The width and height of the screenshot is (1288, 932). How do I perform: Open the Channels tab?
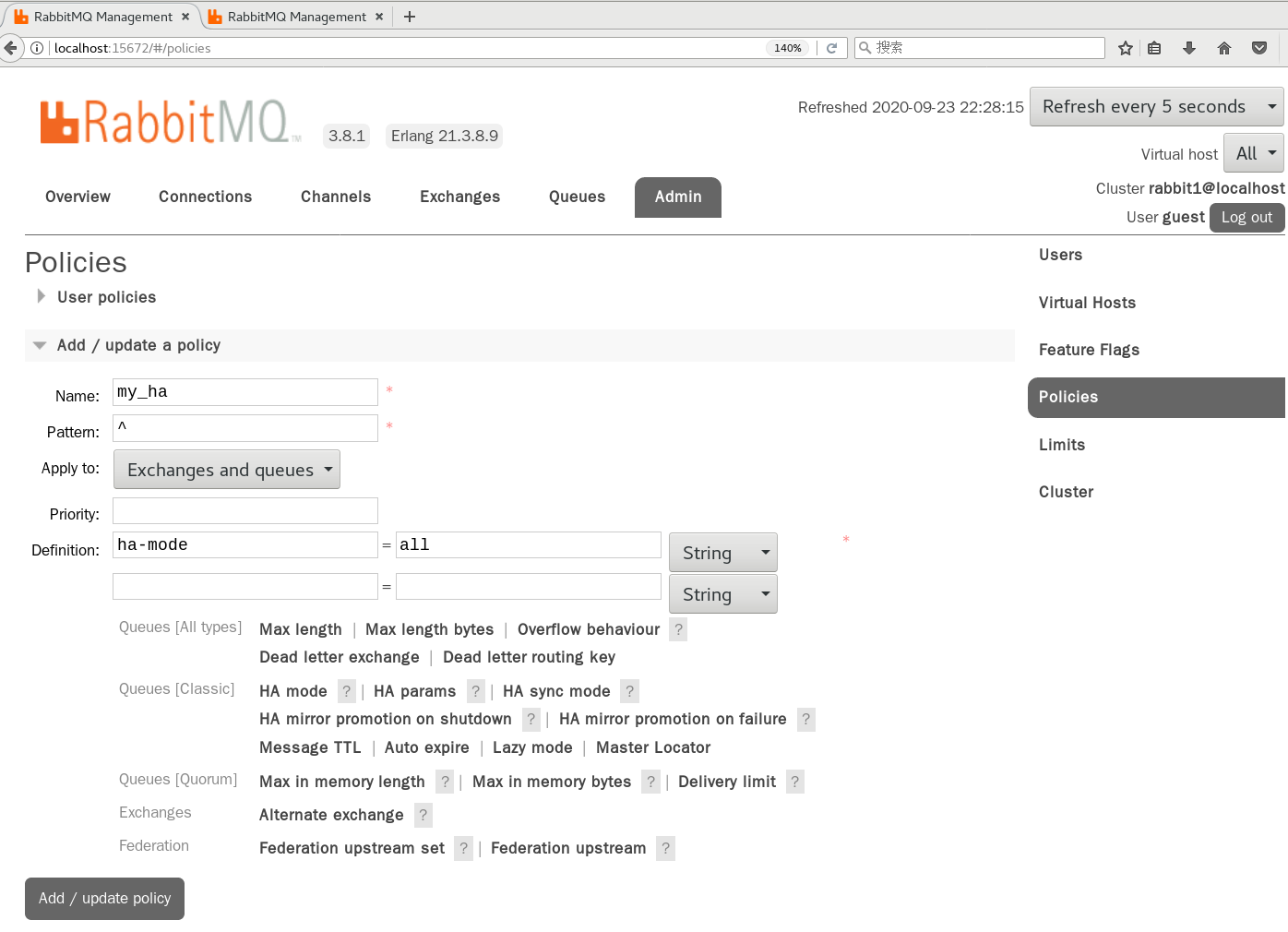(336, 197)
